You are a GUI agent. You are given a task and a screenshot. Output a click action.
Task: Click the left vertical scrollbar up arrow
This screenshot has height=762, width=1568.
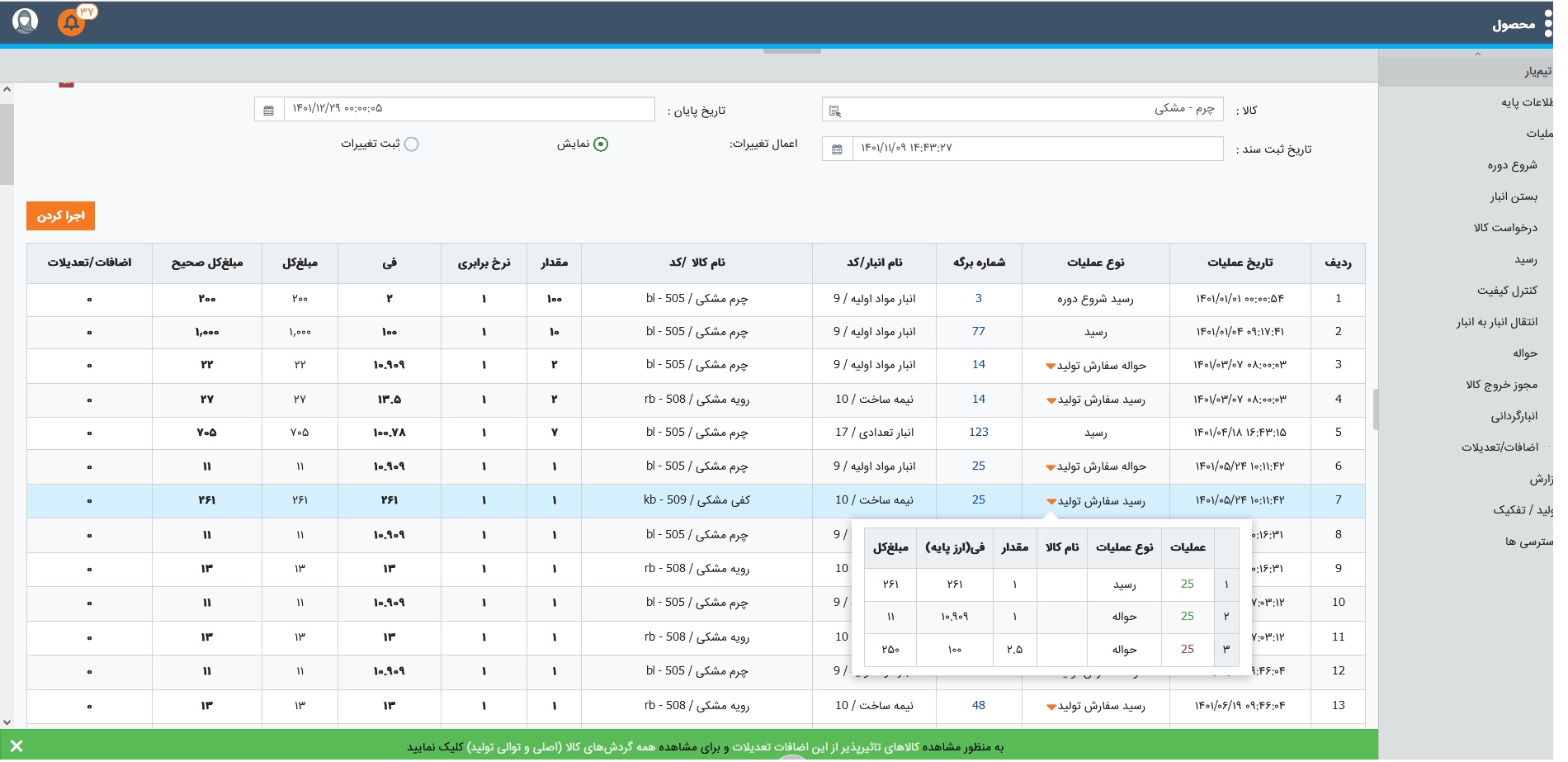point(7,89)
